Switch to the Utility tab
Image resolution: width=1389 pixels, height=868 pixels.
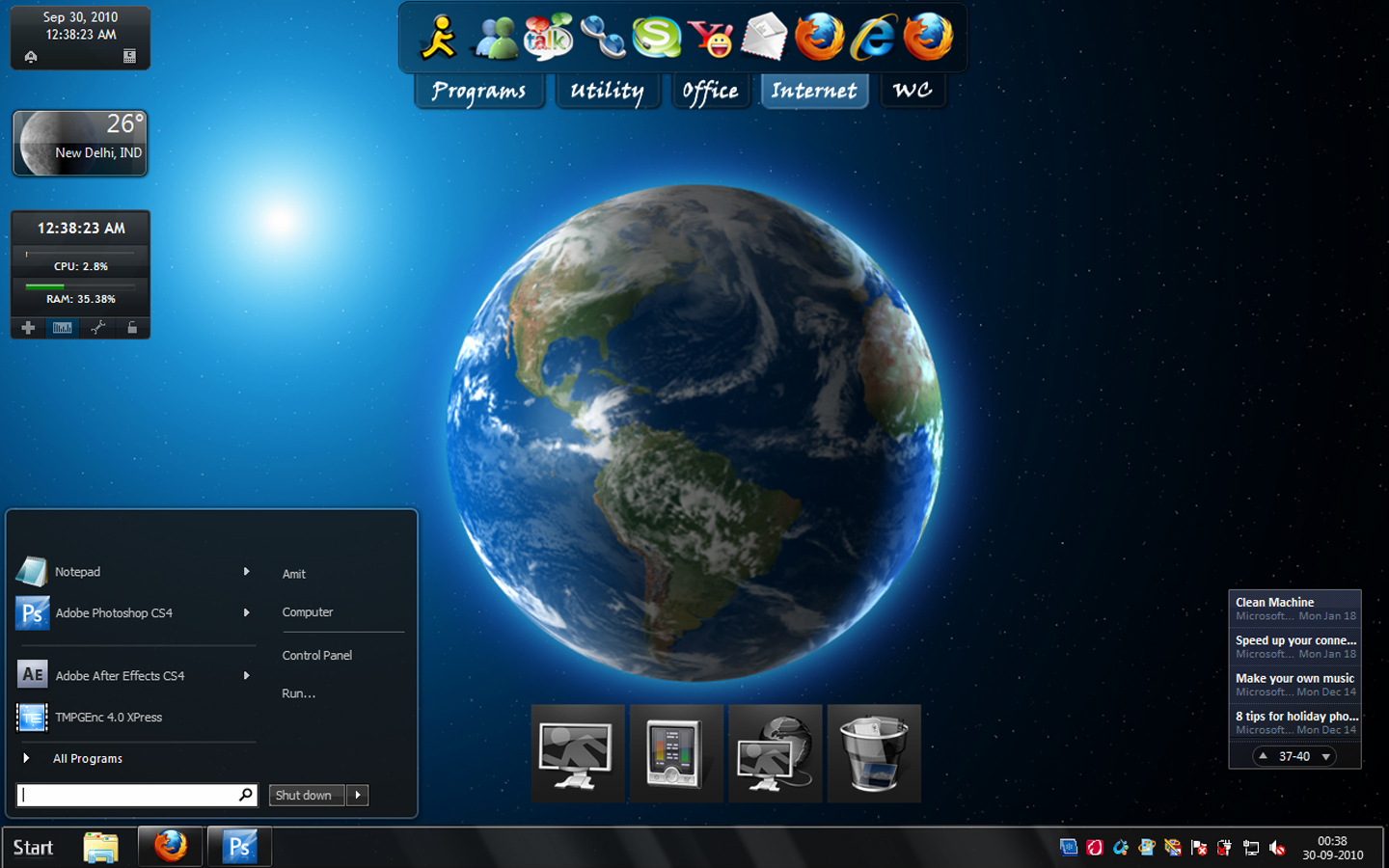(607, 91)
